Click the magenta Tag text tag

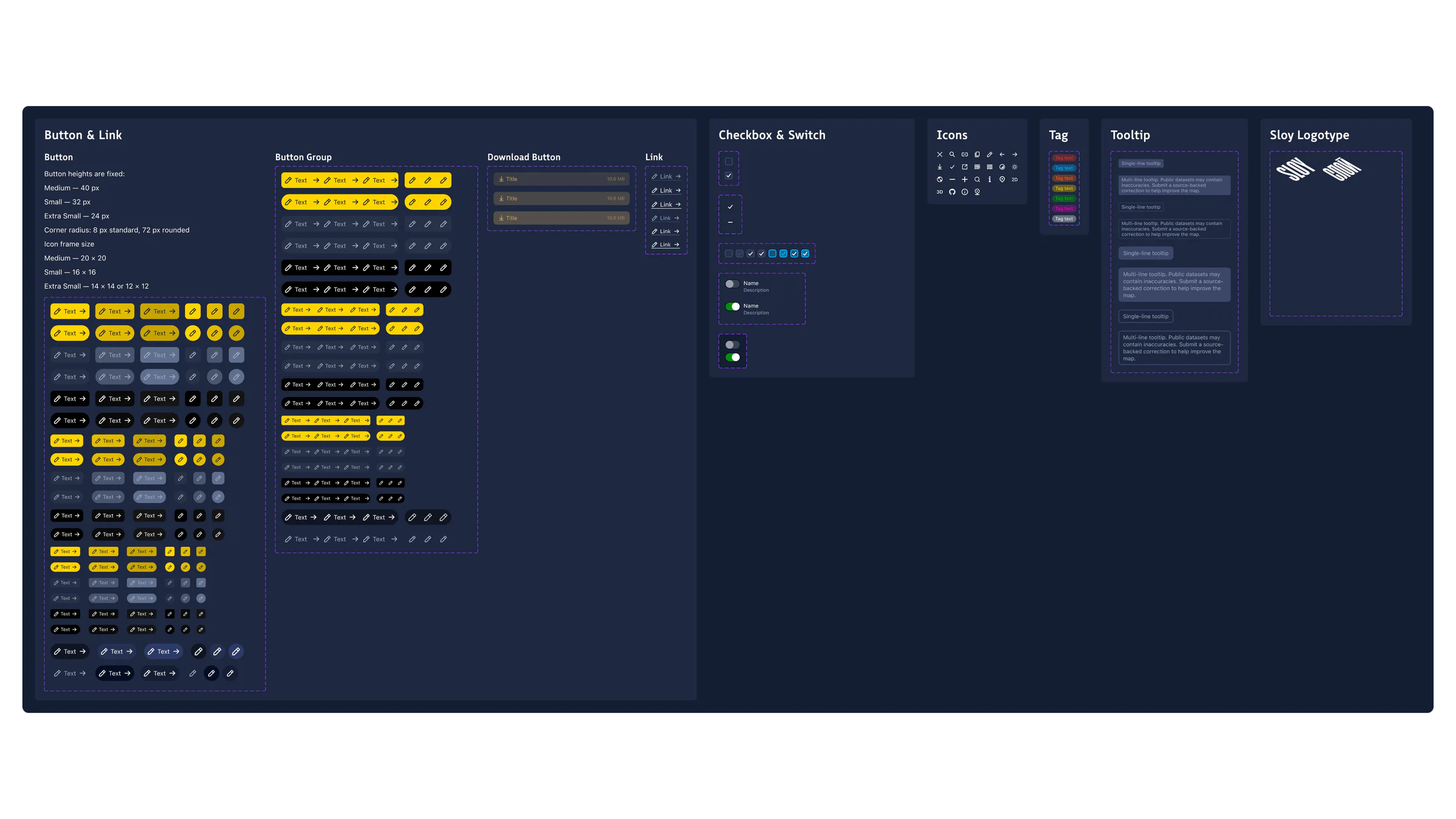[x=1064, y=209]
